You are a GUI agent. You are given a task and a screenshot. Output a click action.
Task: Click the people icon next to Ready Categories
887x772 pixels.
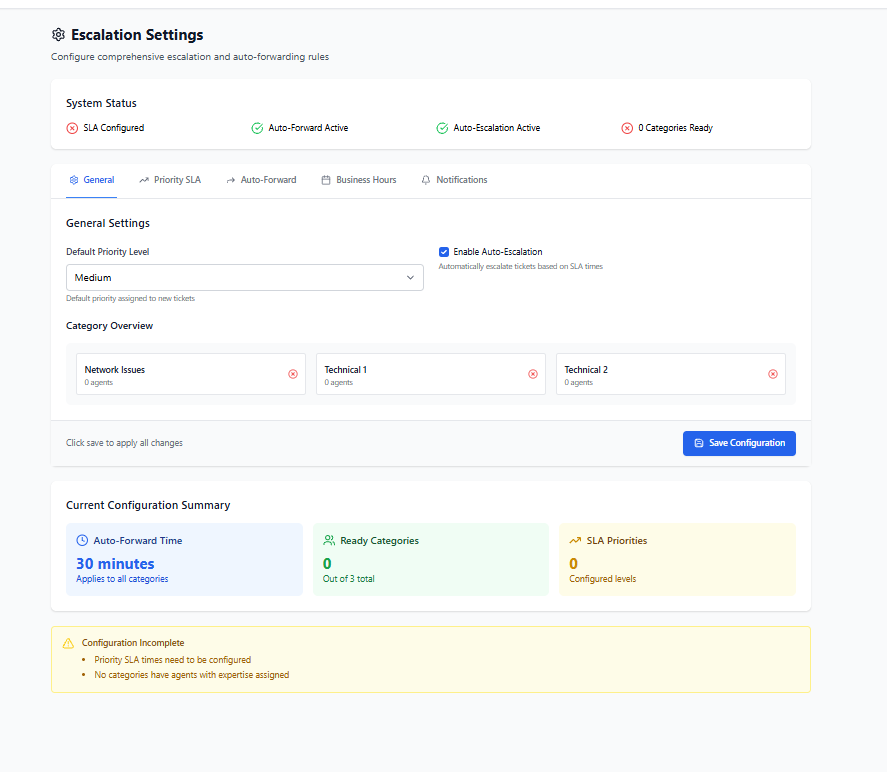pos(329,540)
